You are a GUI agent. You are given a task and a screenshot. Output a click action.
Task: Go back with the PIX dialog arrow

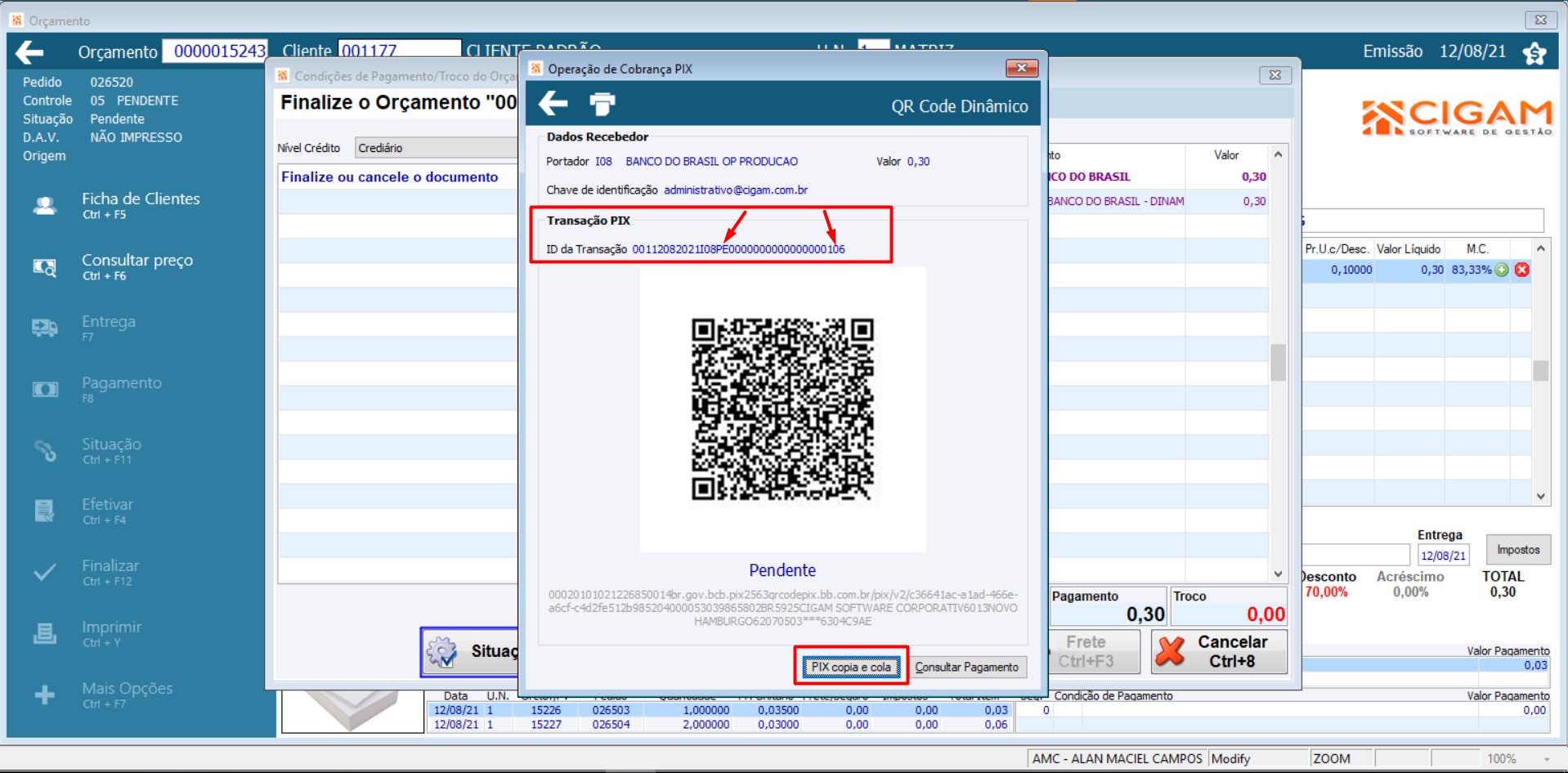pos(553,104)
